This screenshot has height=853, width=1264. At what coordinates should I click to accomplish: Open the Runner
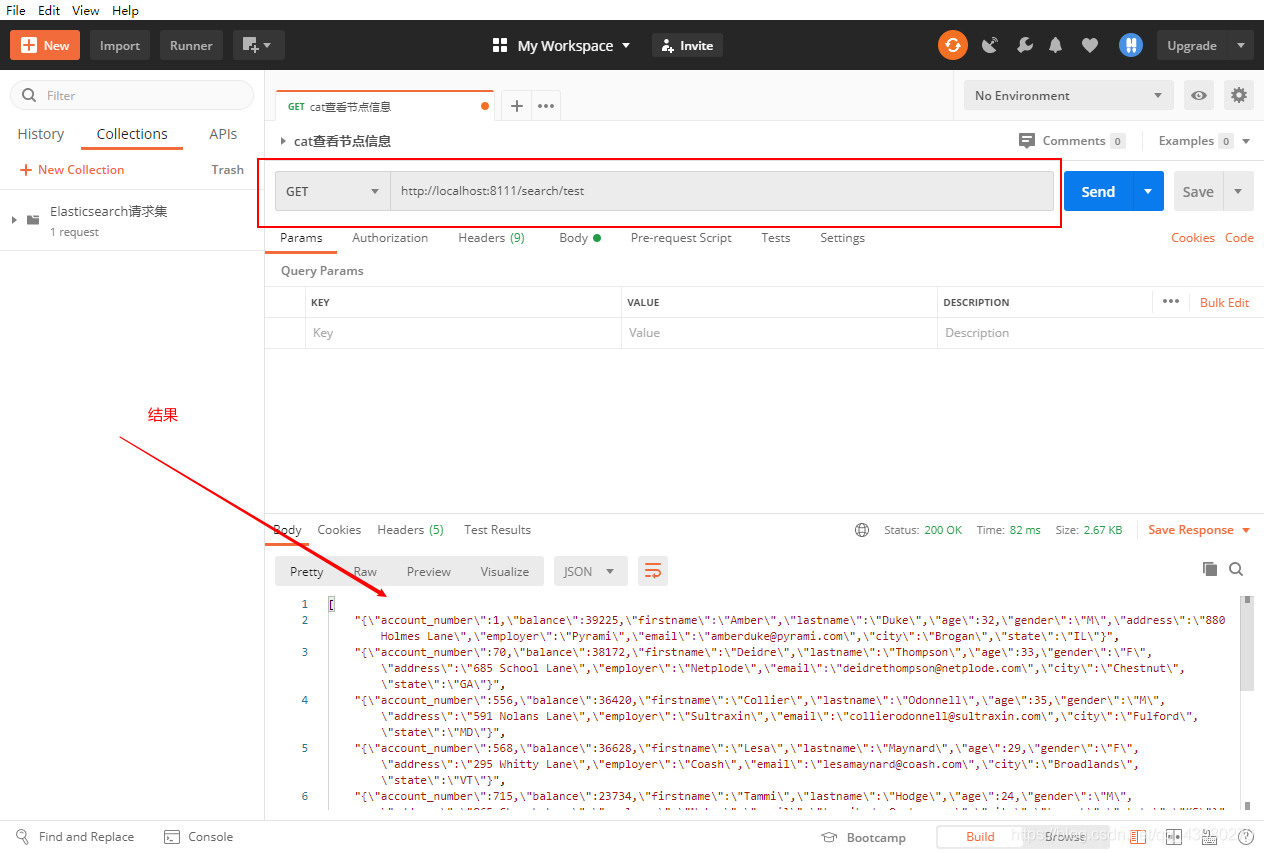191,45
